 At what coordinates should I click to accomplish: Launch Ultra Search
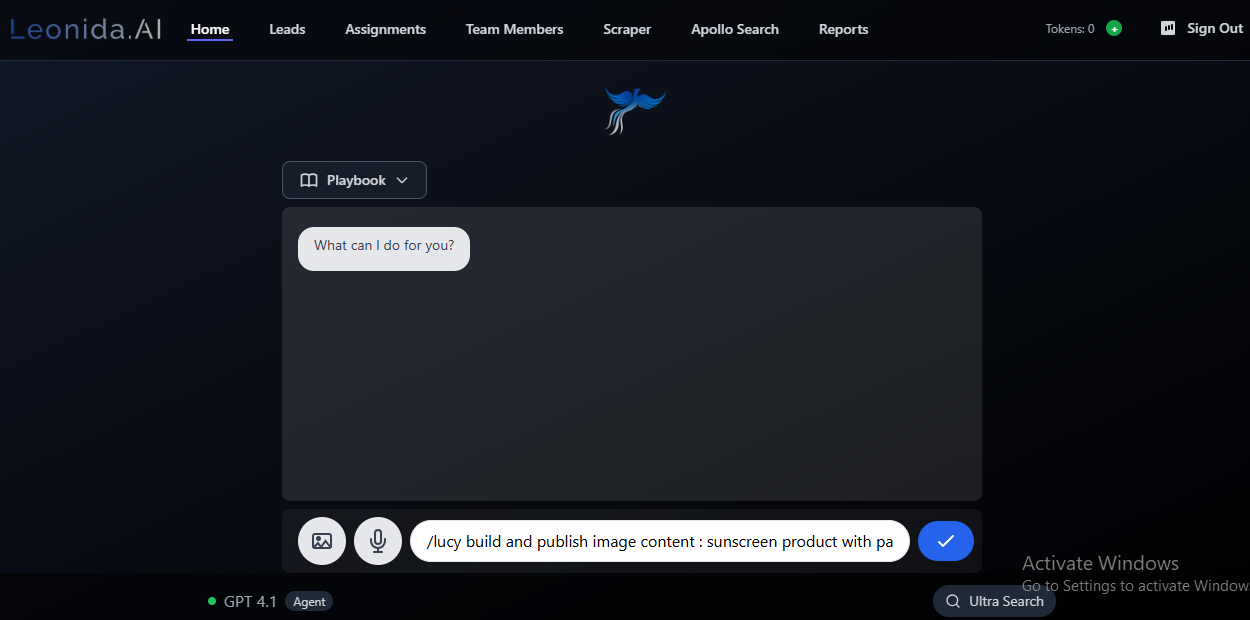coord(994,601)
